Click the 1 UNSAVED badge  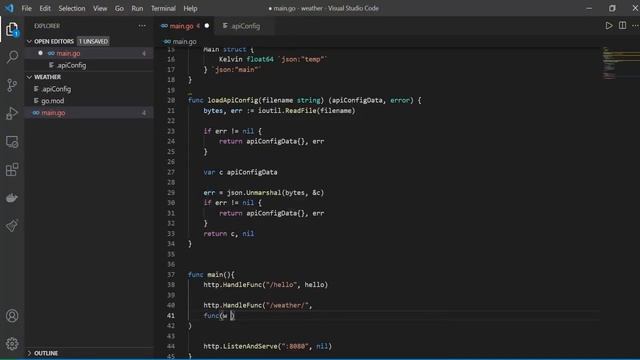tap(93, 41)
